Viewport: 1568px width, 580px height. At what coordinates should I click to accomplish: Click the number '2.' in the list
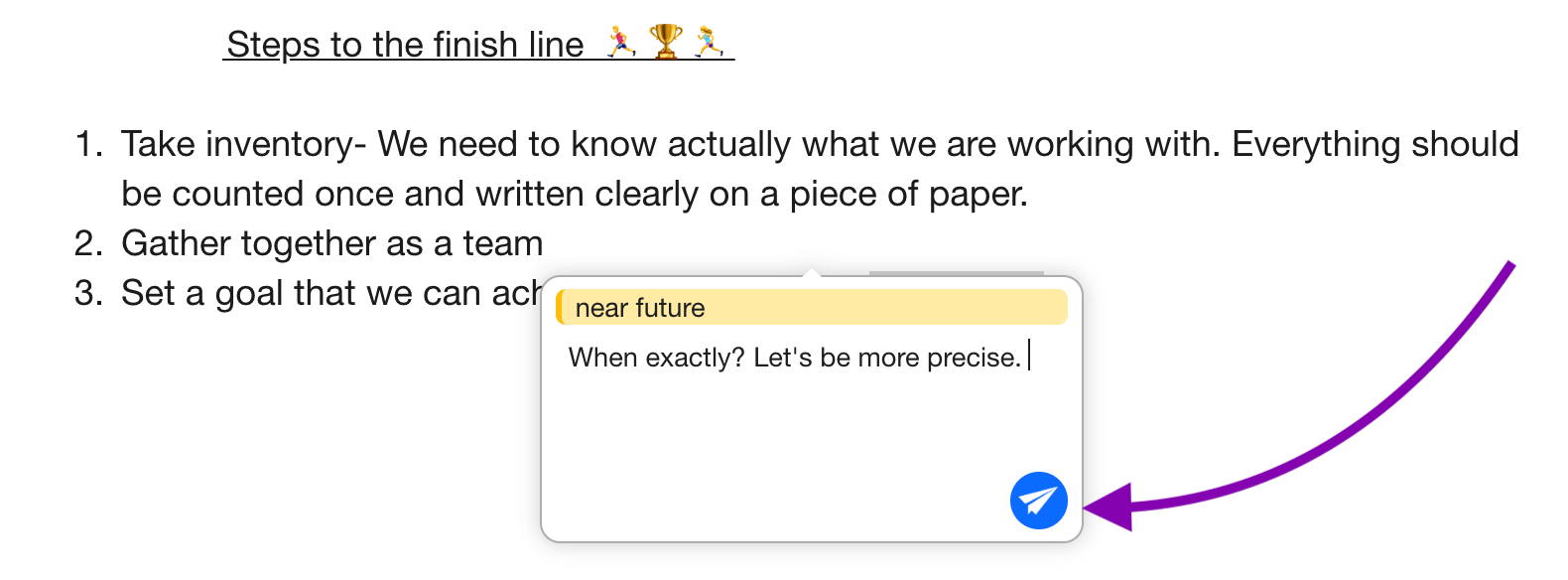tap(91, 242)
